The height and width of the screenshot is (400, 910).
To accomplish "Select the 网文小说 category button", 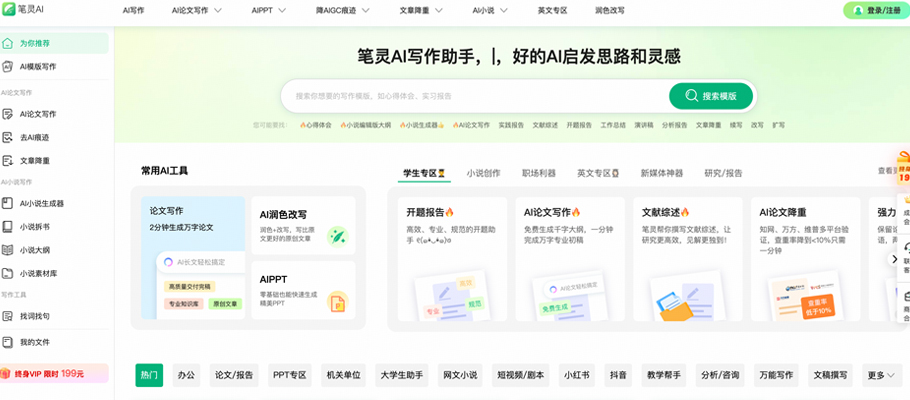I will (460, 375).
